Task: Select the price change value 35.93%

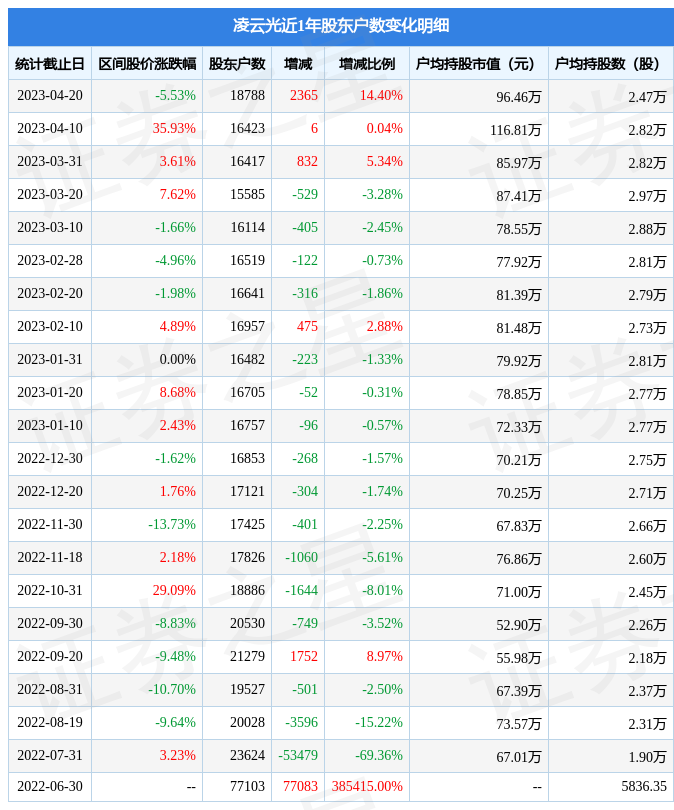Action: pos(174,128)
